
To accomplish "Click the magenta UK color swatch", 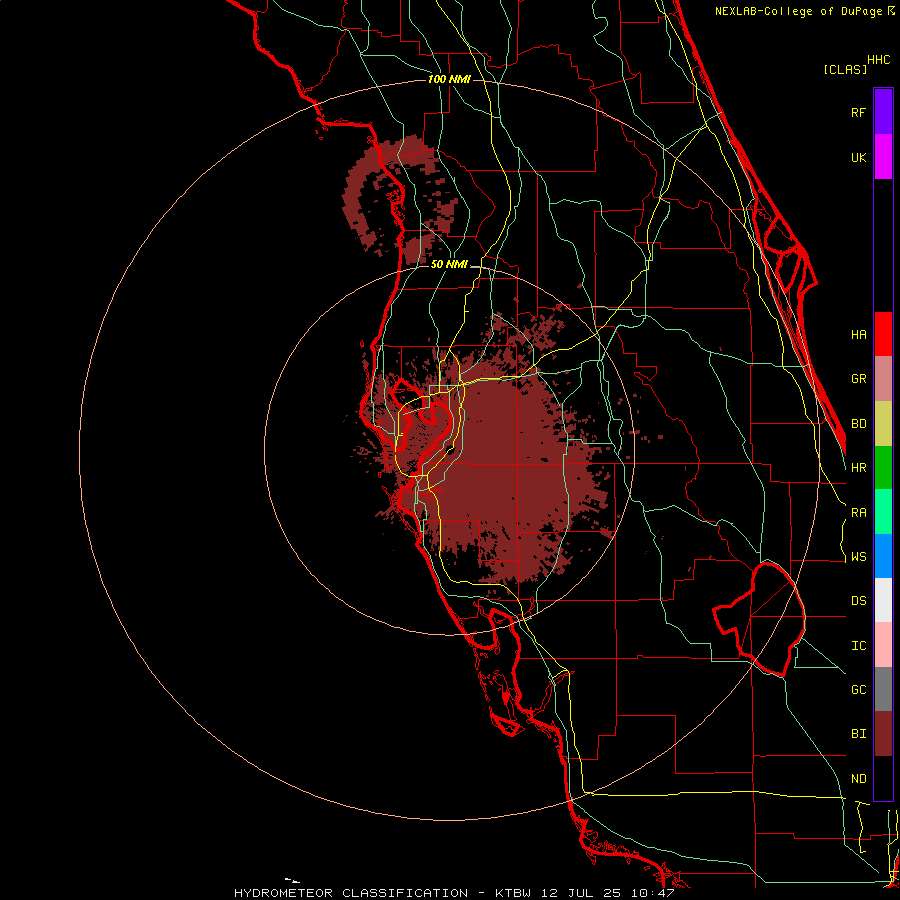I will point(883,157).
